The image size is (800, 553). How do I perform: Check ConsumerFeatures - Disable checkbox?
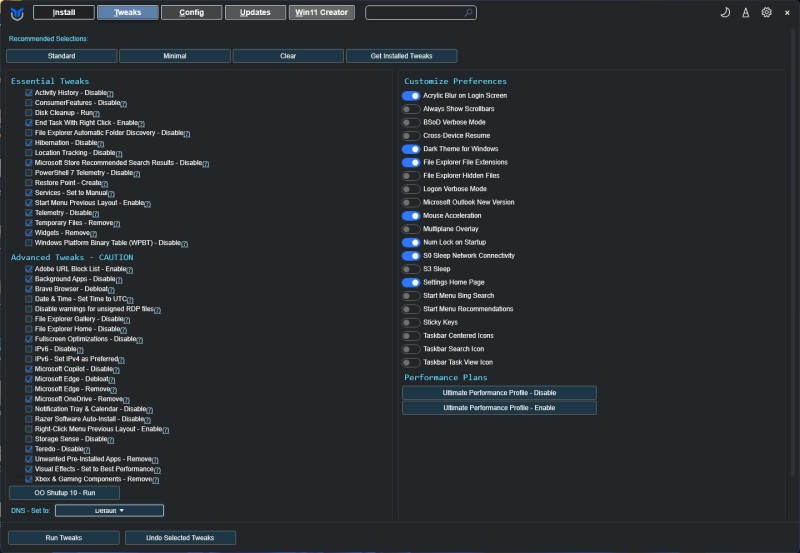tap(29, 103)
